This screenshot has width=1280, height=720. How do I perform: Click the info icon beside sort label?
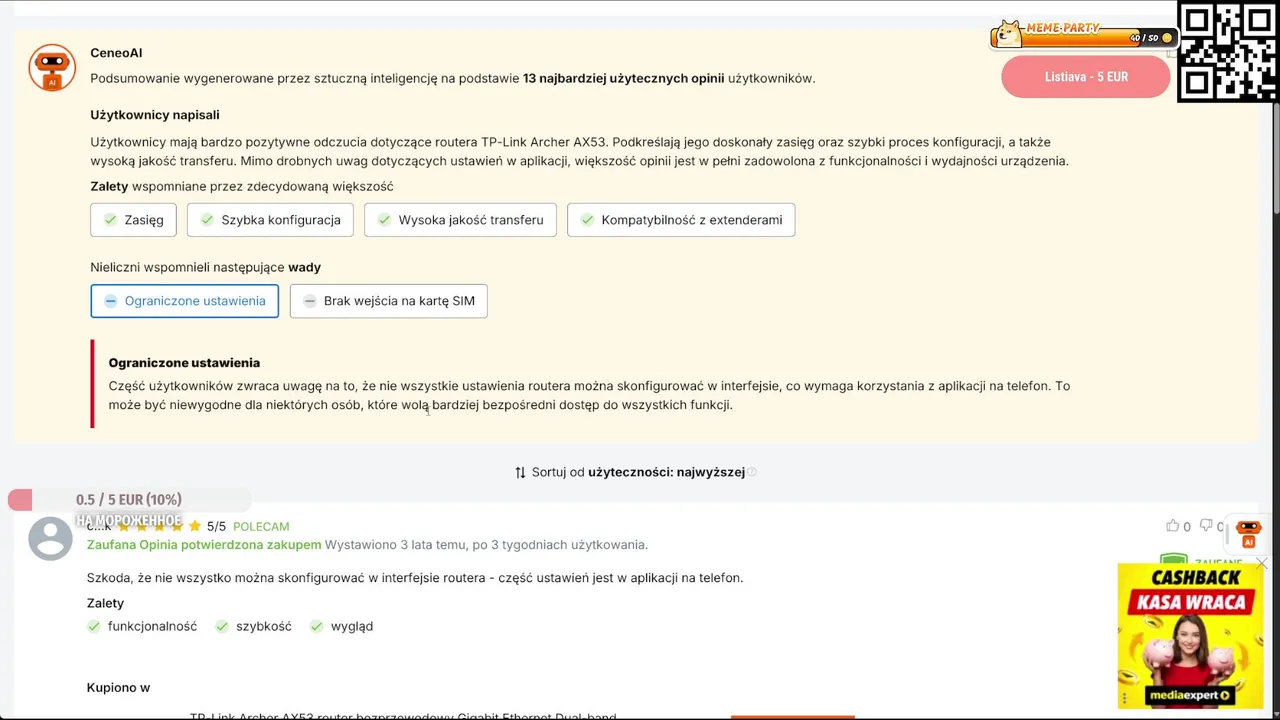coord(752,472)
